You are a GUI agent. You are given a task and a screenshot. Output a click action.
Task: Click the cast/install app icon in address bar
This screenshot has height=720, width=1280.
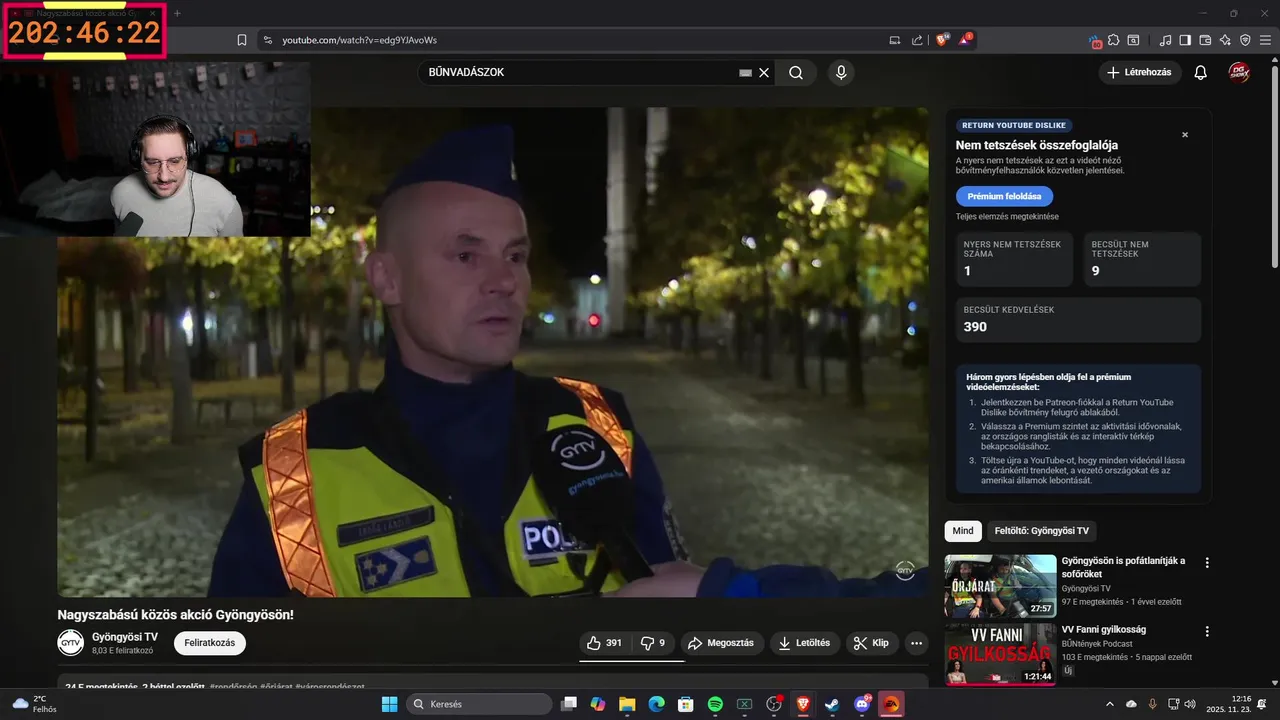tap(895, 40)
